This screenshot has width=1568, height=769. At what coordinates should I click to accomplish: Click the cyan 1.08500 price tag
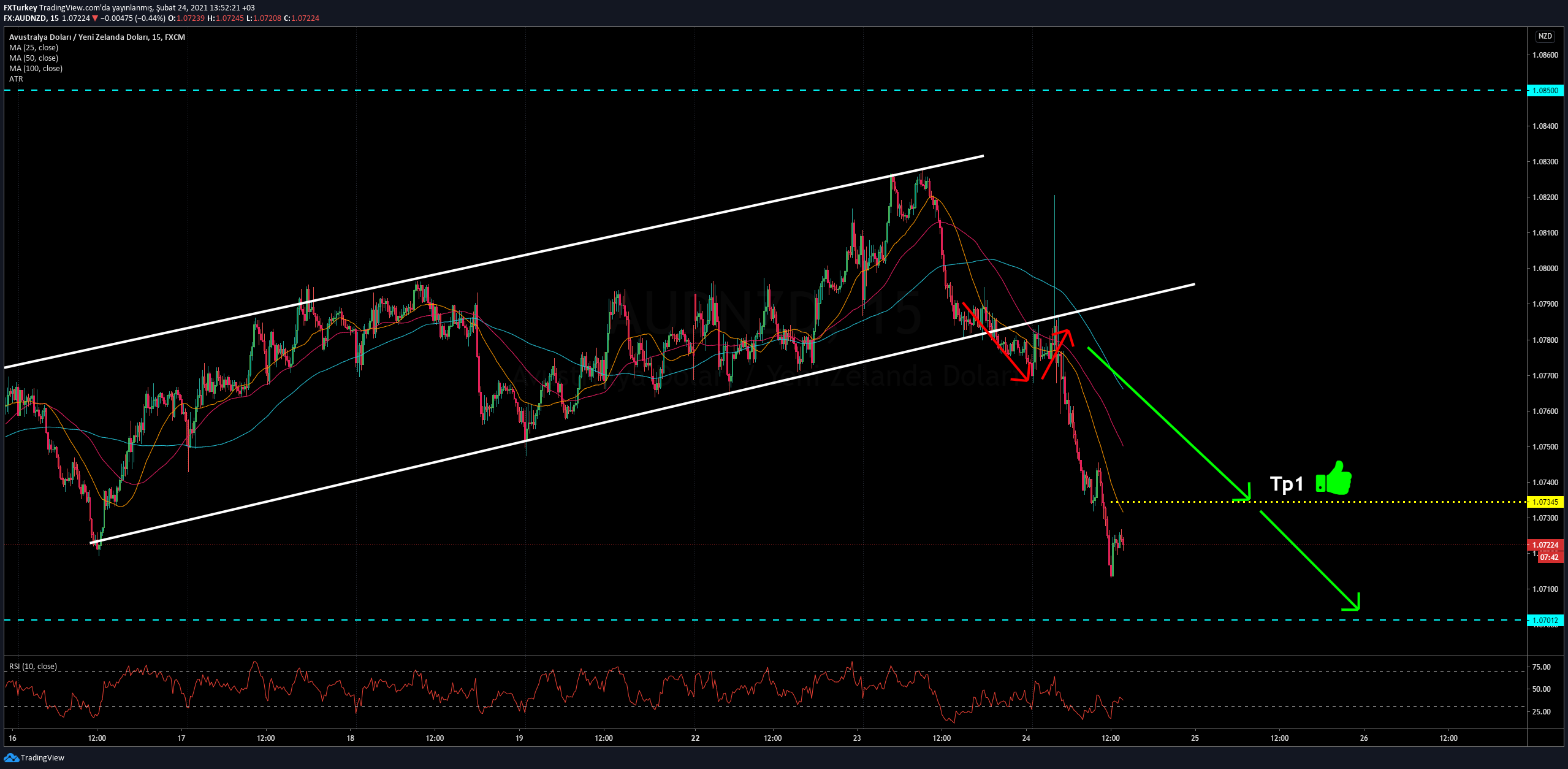1545,90
